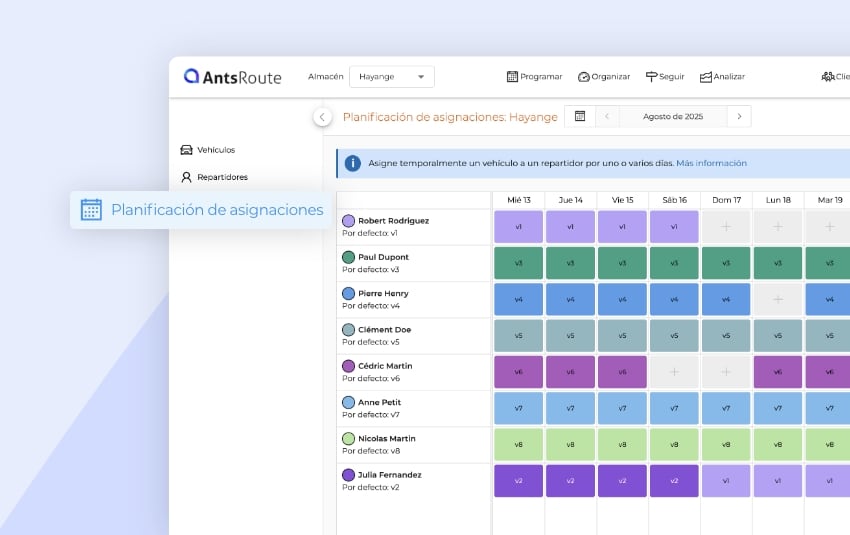Go to the next month
Viewport: 850px width, 535px height.
[x=739, y=117]
